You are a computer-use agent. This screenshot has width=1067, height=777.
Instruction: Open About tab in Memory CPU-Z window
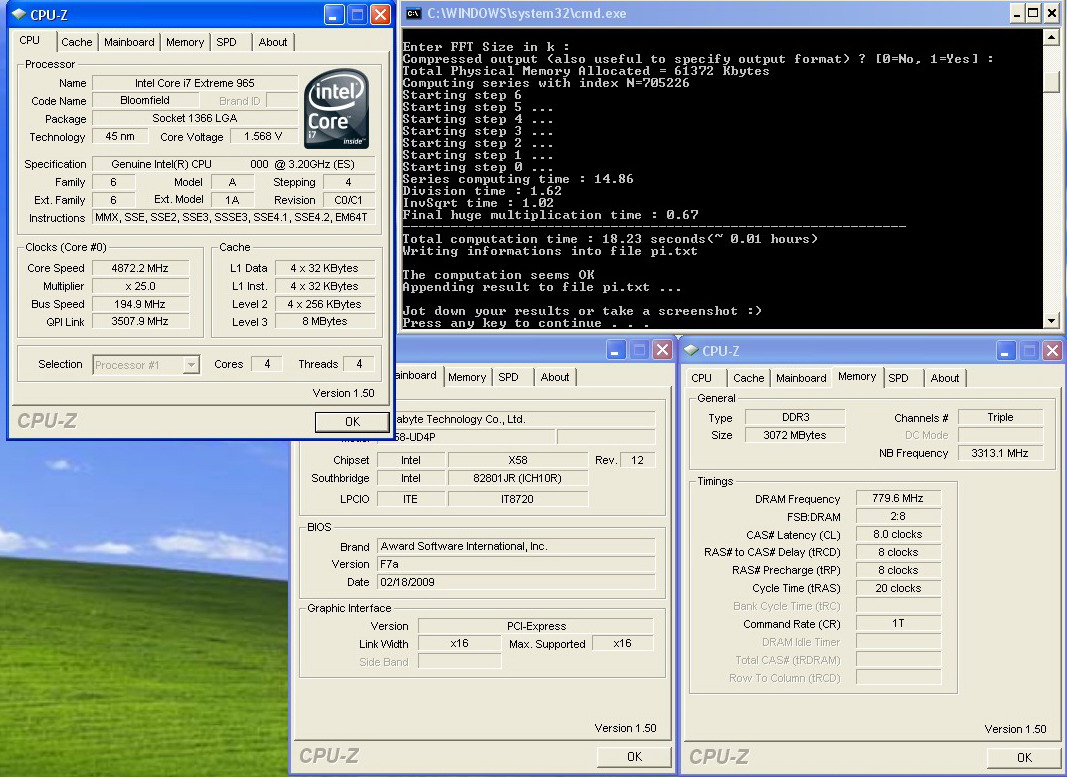tap(945, 378)
